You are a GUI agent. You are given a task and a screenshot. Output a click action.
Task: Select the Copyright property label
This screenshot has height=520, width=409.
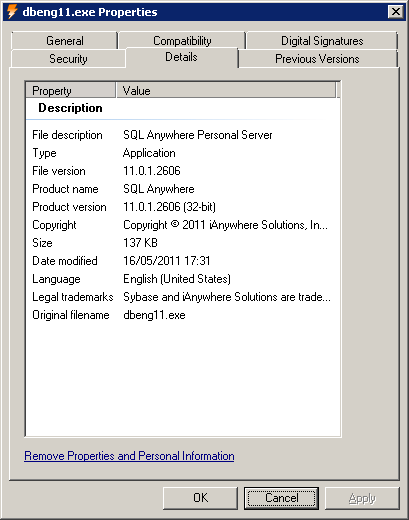(54, 225)
